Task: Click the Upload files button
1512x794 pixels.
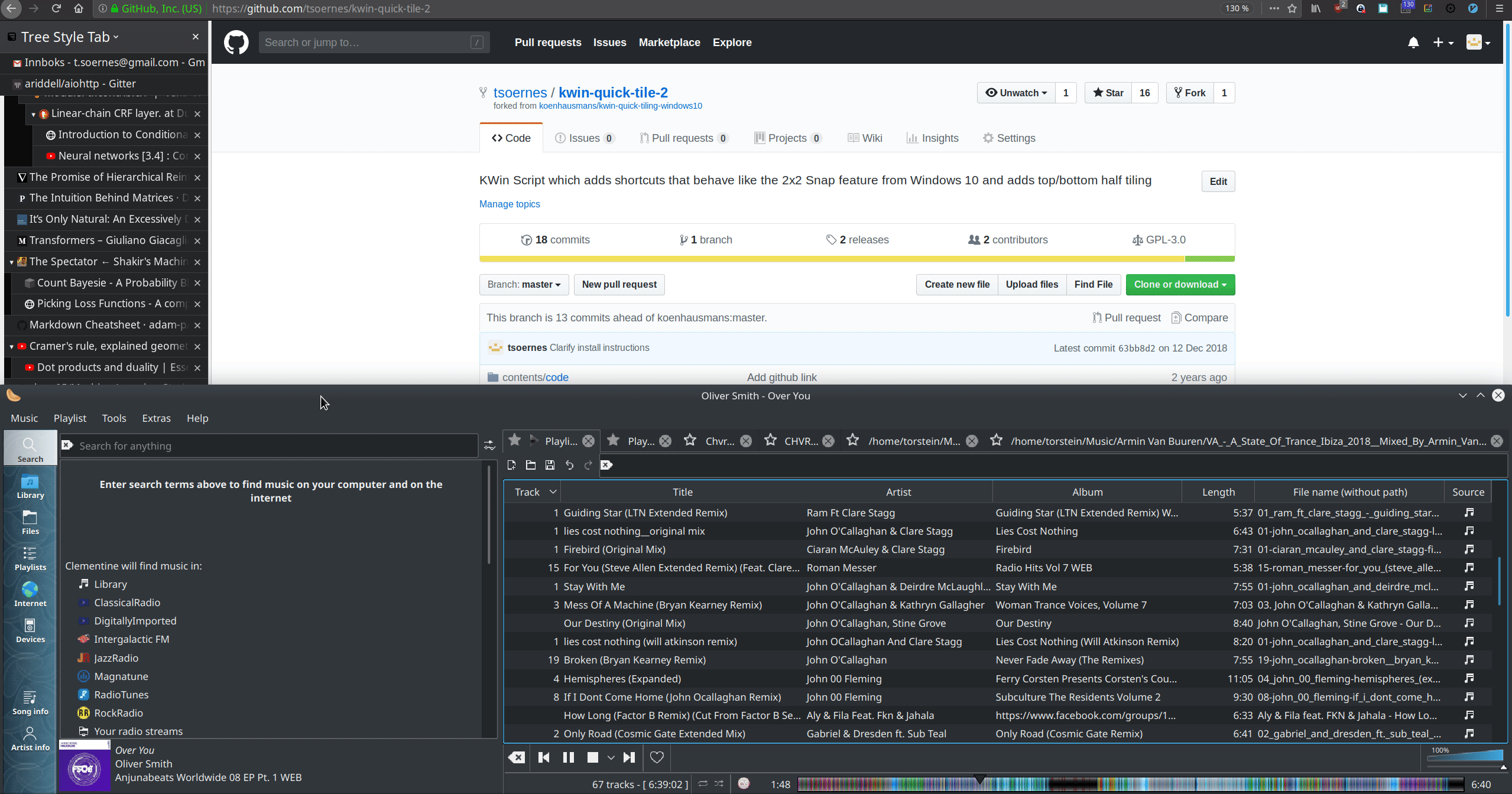Action: (1031, 284)
